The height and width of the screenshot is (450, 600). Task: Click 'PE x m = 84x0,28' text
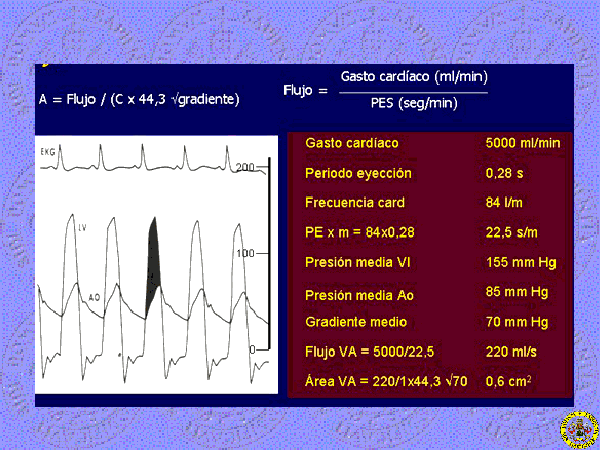[360, 232]
